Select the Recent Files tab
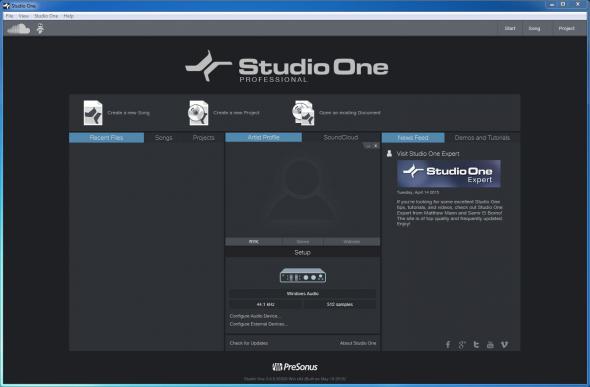This screenshot has height=387, width=590. [x=106, y=138]
